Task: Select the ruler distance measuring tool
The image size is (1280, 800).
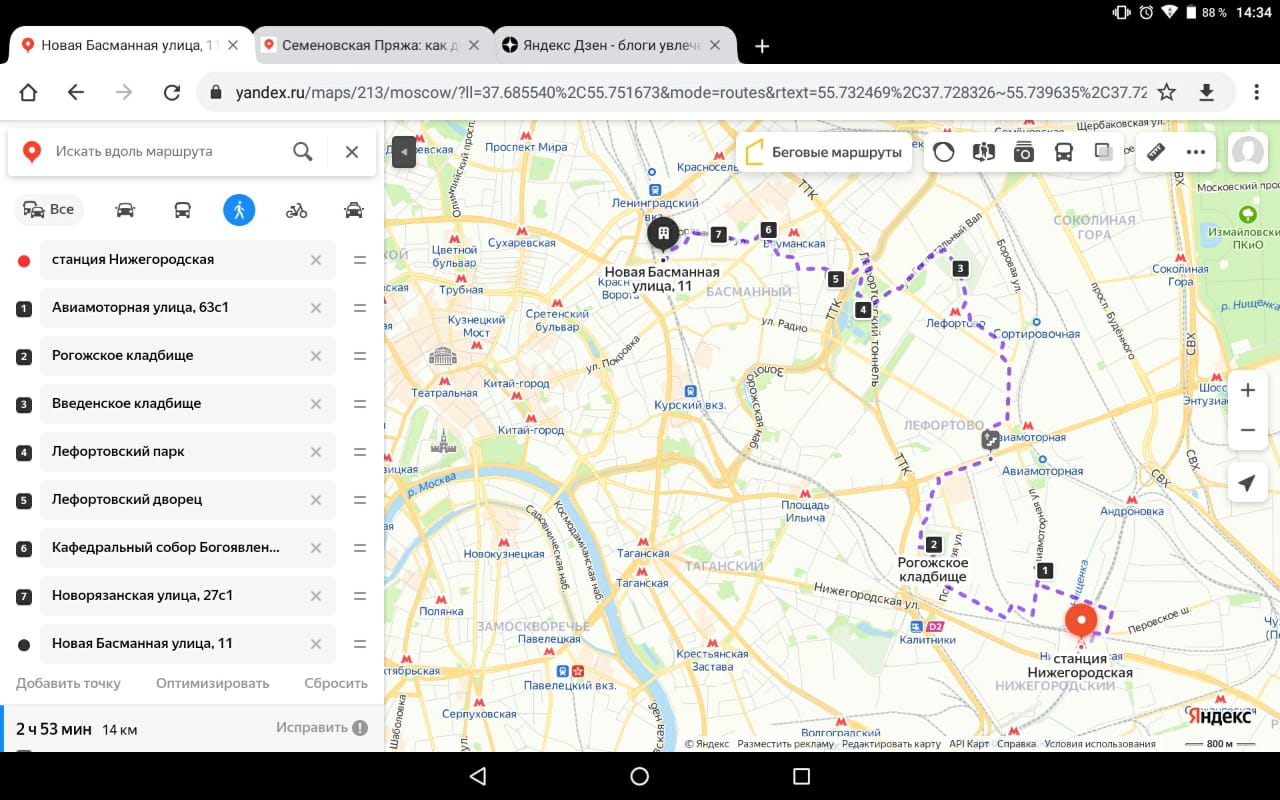Action: pos(1156,152)
